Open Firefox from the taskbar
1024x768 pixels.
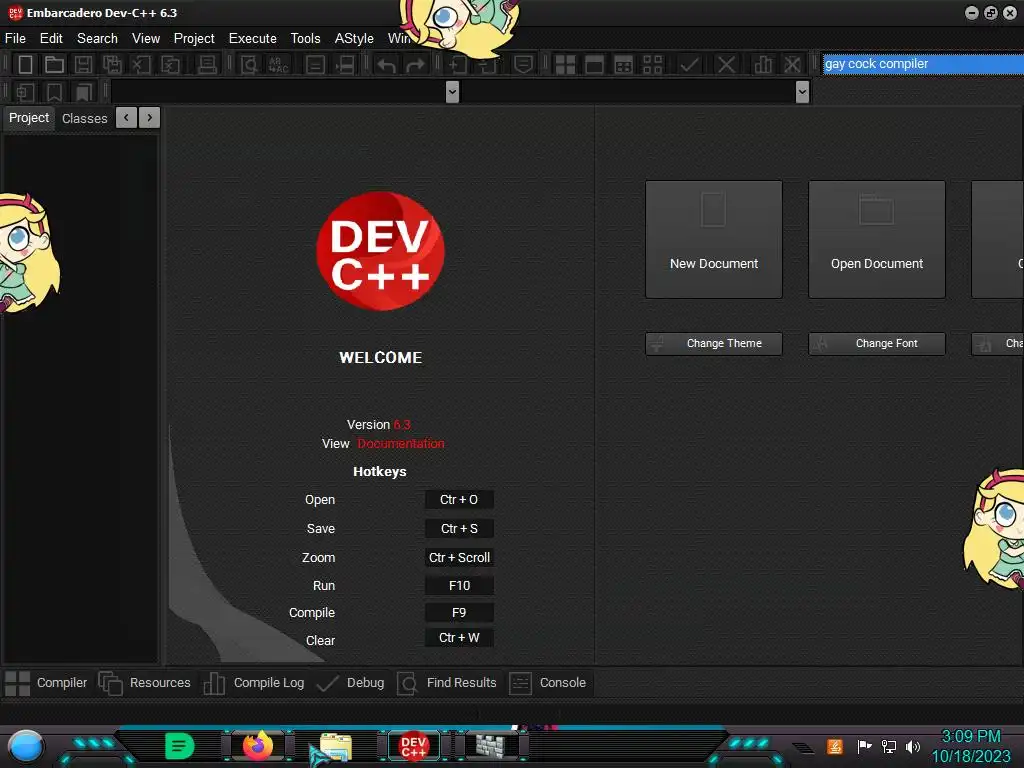(258, 745)
